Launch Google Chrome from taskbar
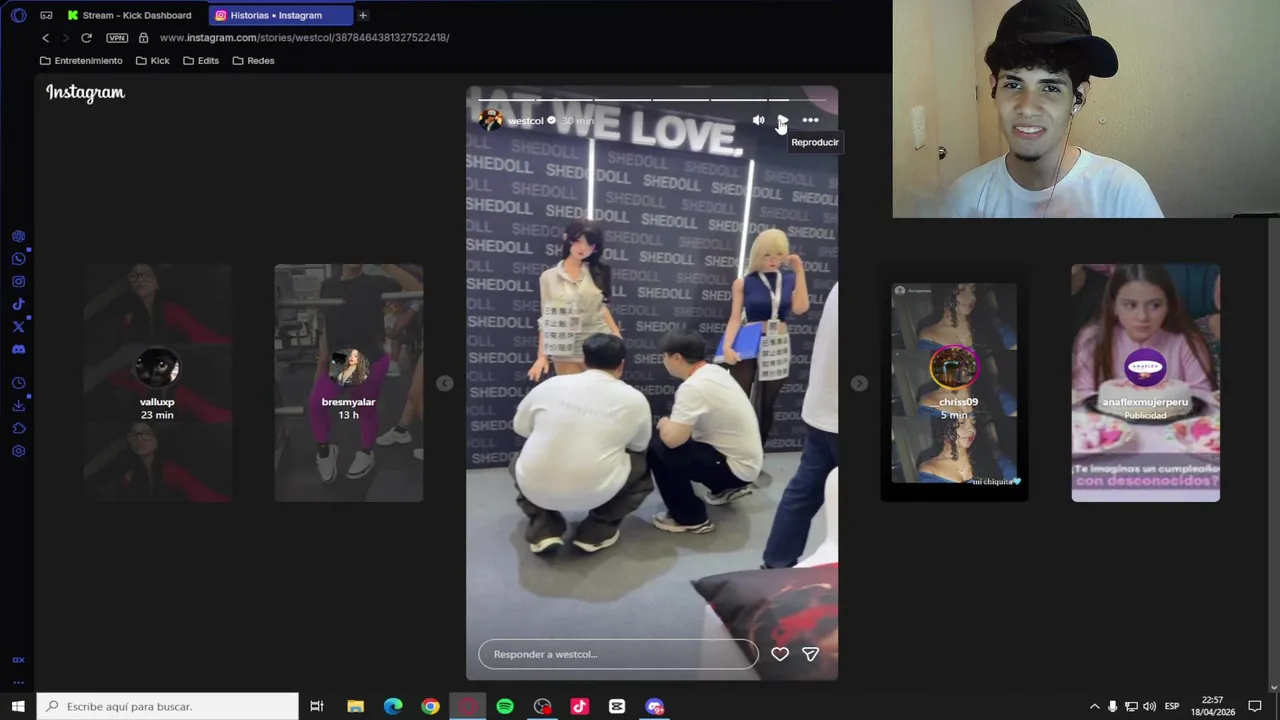 [x=430, y=706]
